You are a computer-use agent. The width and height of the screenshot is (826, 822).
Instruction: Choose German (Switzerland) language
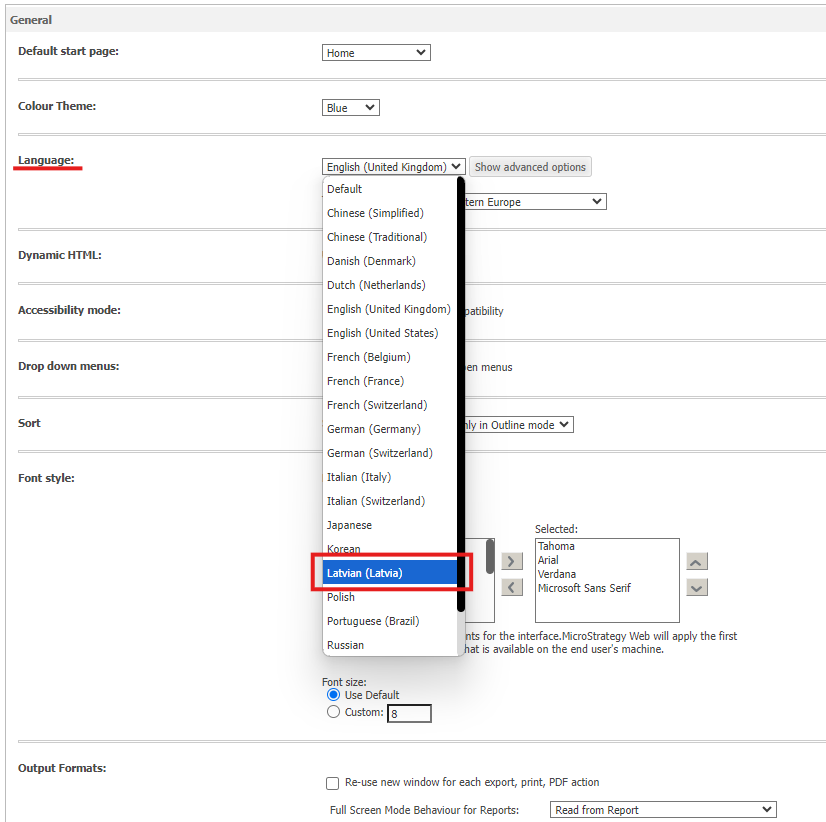pos(390,453)
